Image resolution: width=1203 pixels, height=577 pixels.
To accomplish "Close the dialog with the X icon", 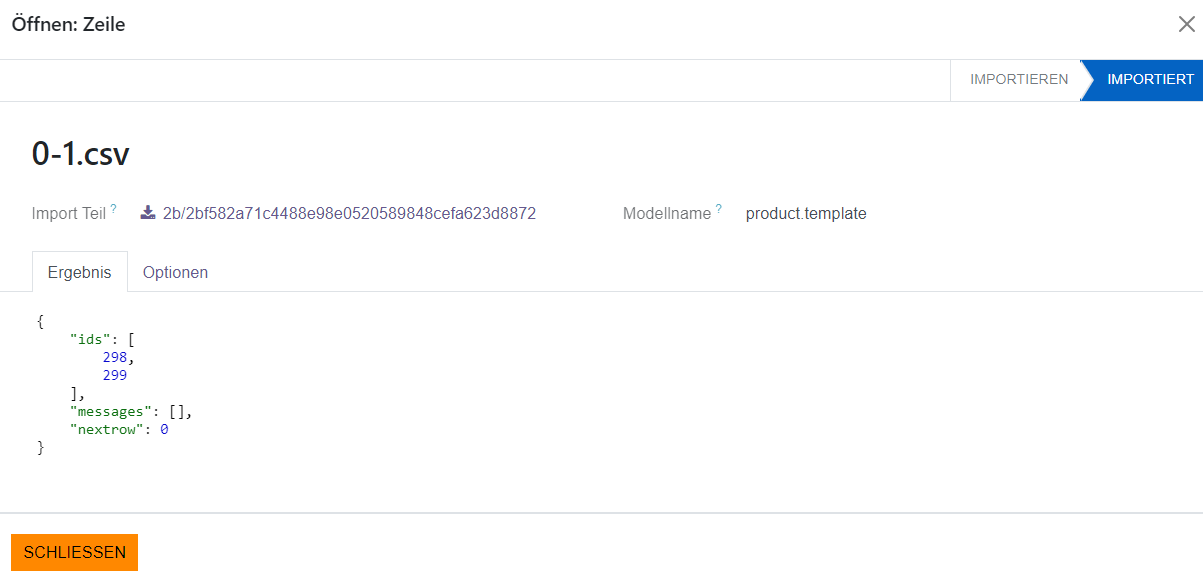I will coord(1186,25).
